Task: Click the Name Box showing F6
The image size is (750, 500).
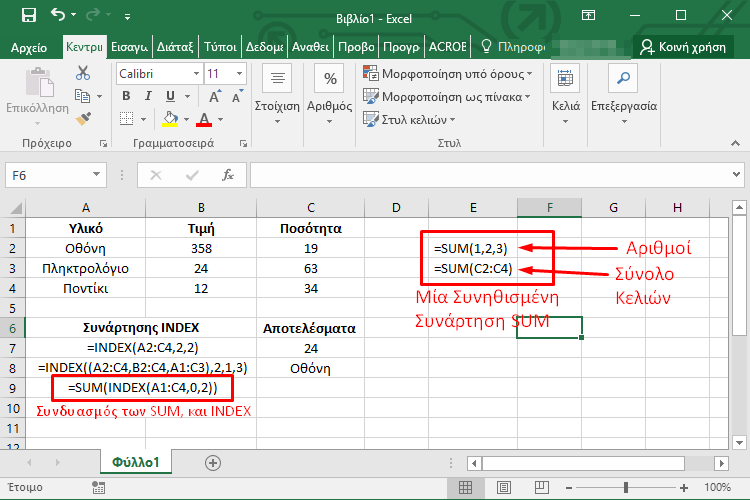Action: coord(48,175)
